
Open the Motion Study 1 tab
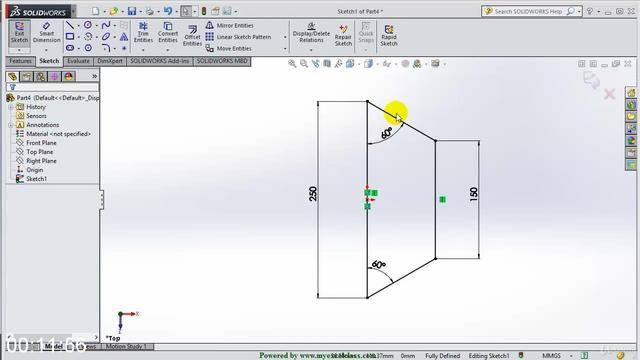(x=126, y=346)
